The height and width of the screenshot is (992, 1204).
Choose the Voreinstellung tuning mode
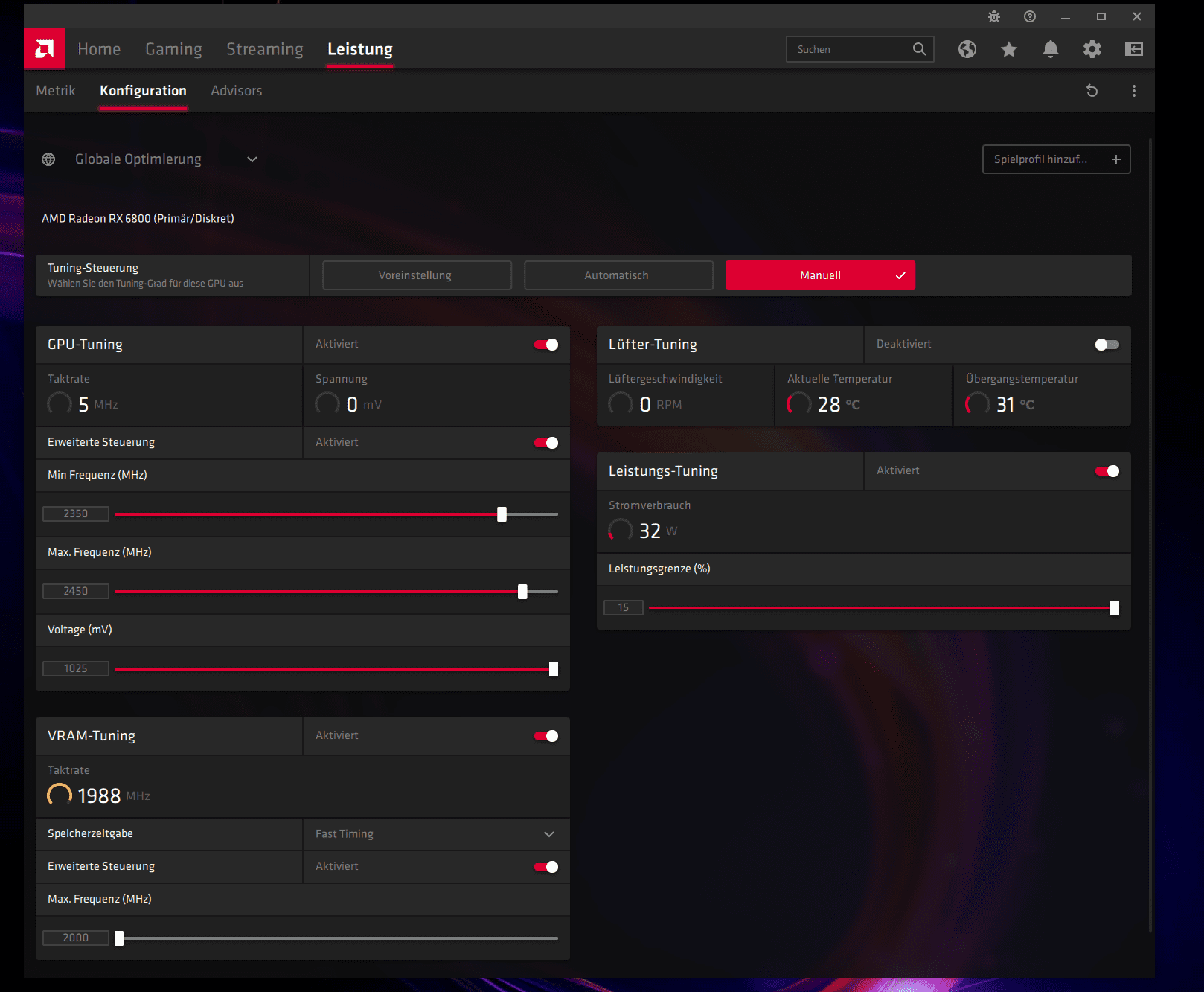click(417, 275)
